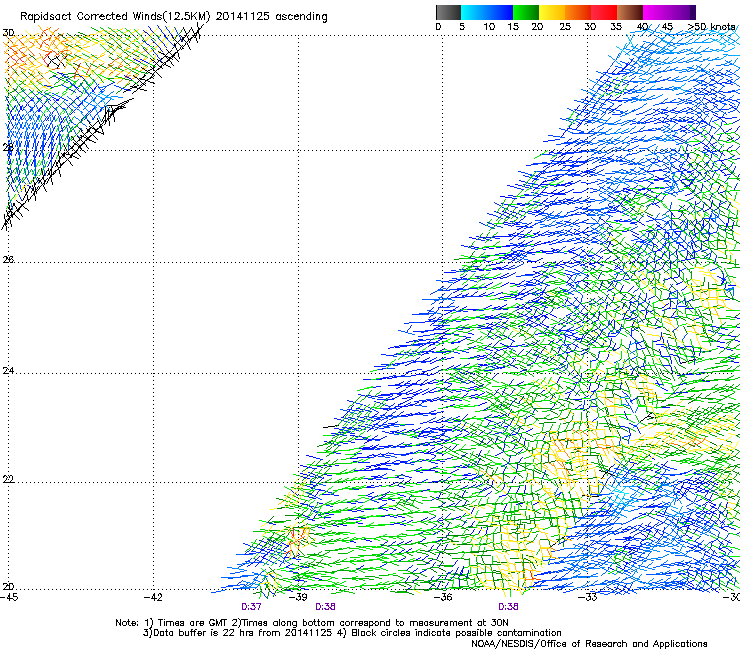The image size is (740, 650).
Task: Click the latitude axis label '26'
Action: [8, 259]
